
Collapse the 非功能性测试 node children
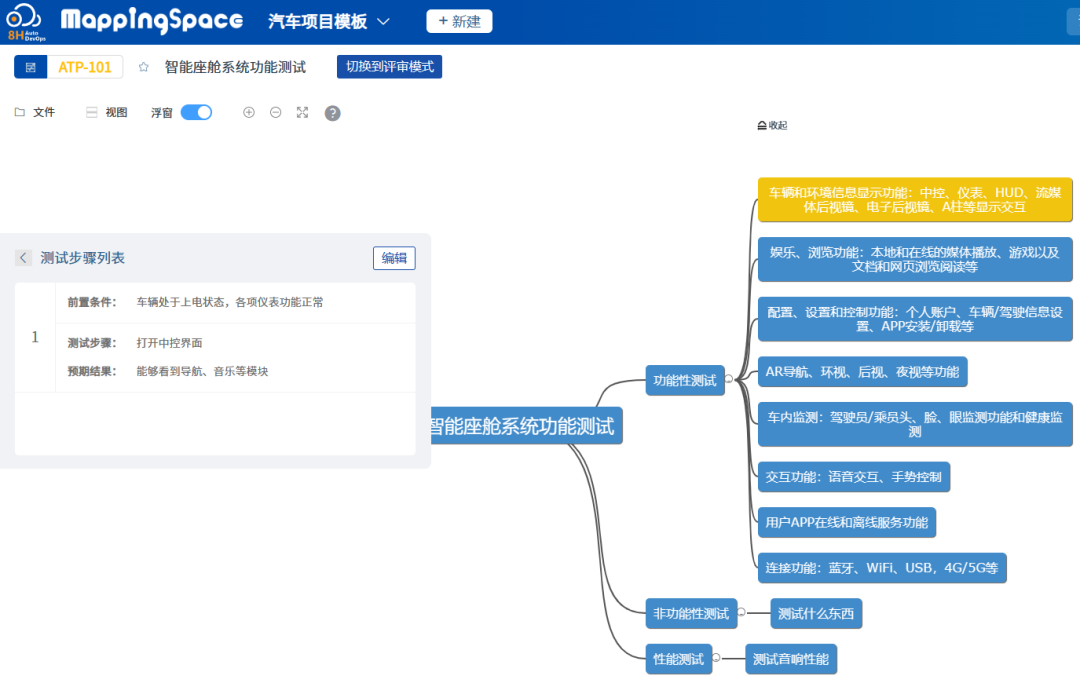[x=741, y=613]
